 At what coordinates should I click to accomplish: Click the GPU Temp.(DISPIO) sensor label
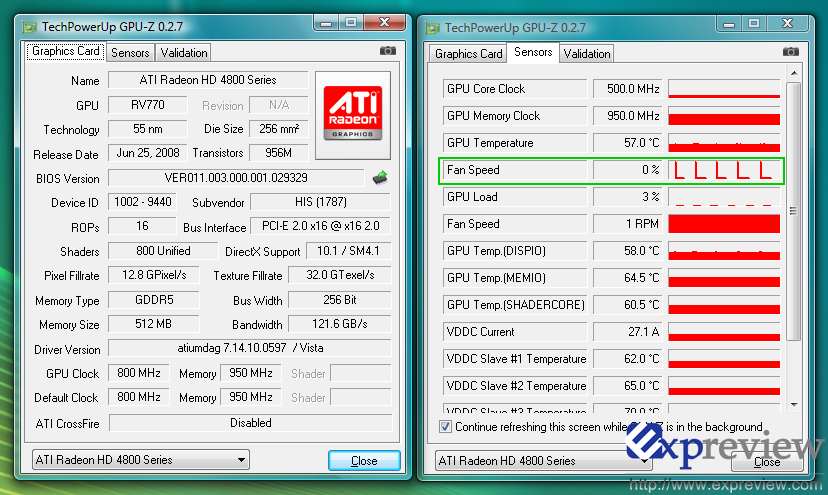point(515,250)
